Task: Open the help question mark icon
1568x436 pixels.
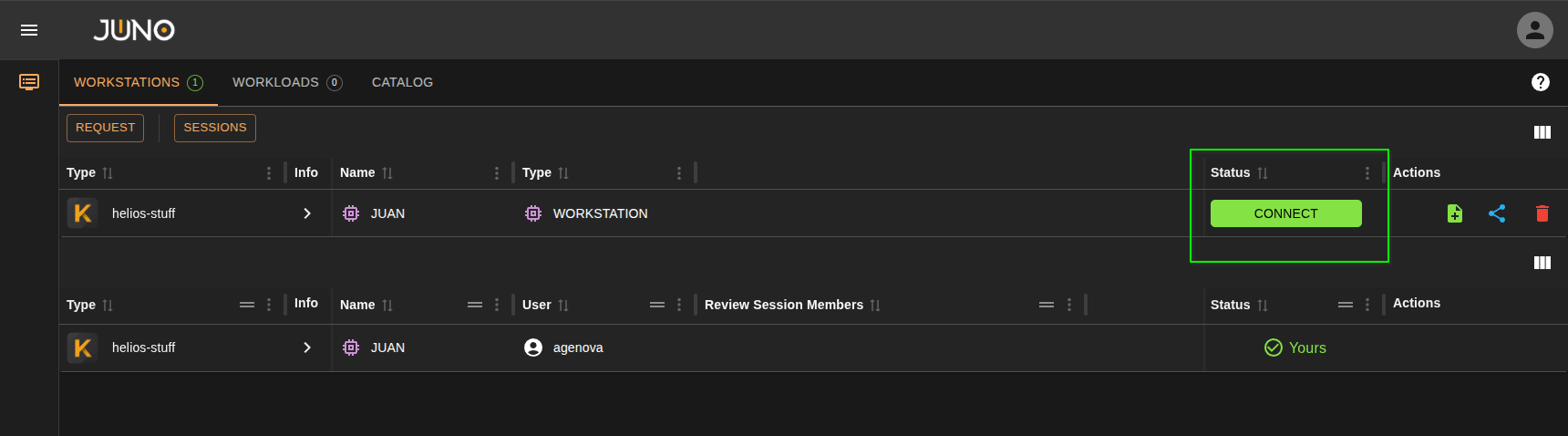Action: coord(1540,82)
